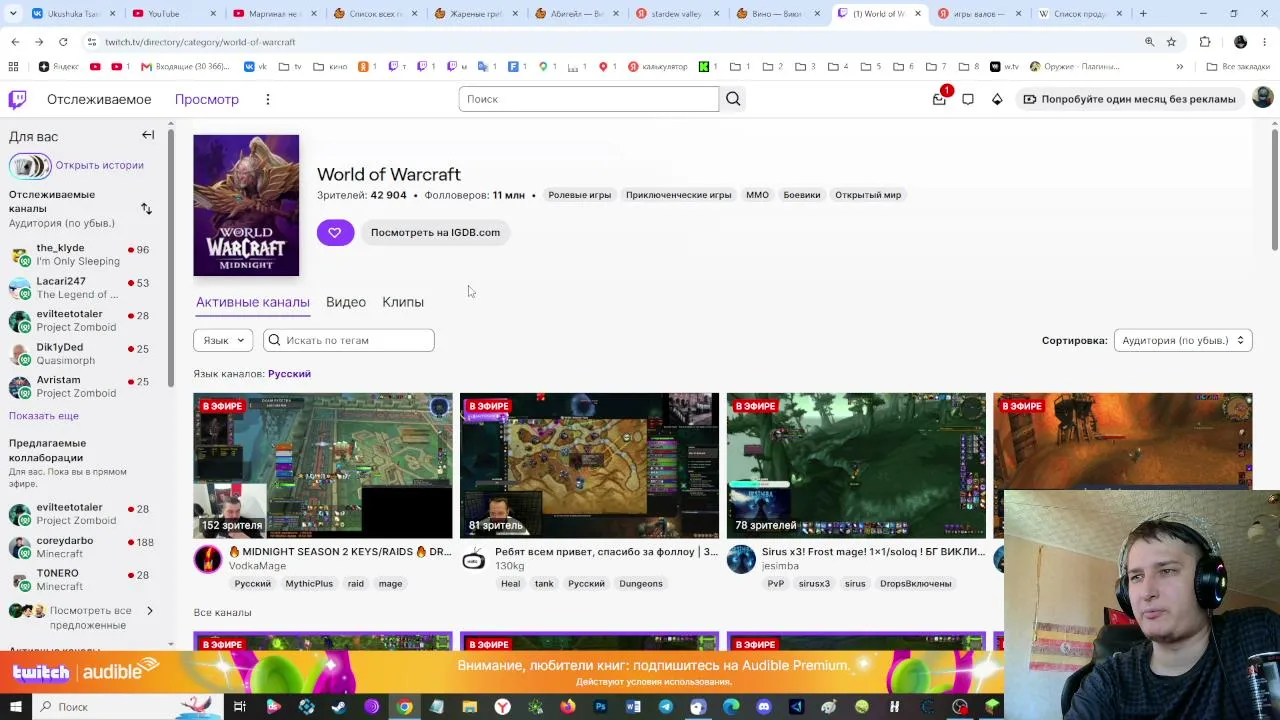This screenshot has height=720, width=1280.
Task: Open the 130kg stream thumbnail
Action: point(589,466)
